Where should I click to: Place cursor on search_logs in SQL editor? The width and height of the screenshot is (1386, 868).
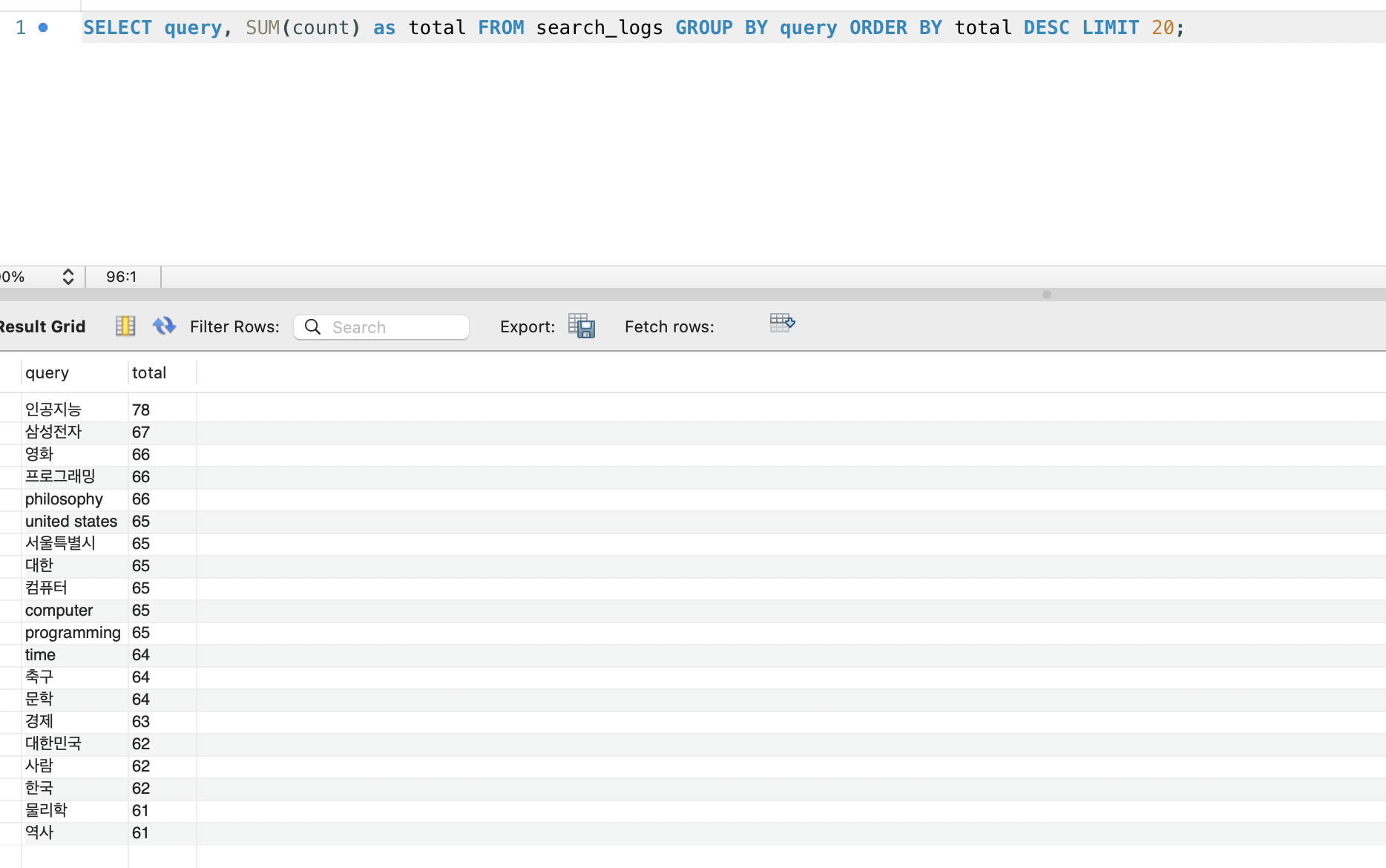pos(599,28)
